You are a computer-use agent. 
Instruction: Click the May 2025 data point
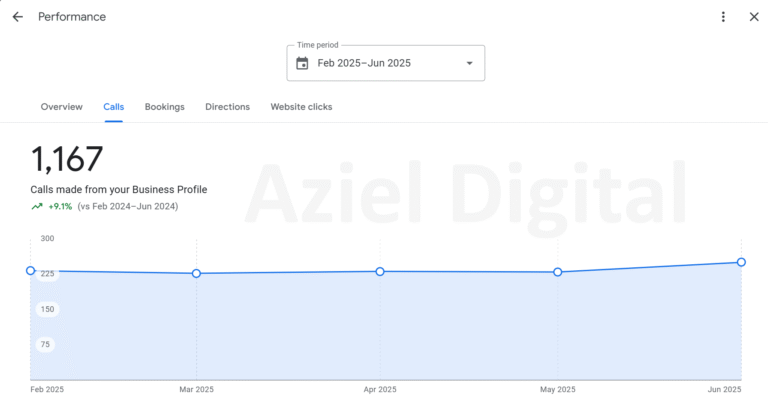(558, 272)
